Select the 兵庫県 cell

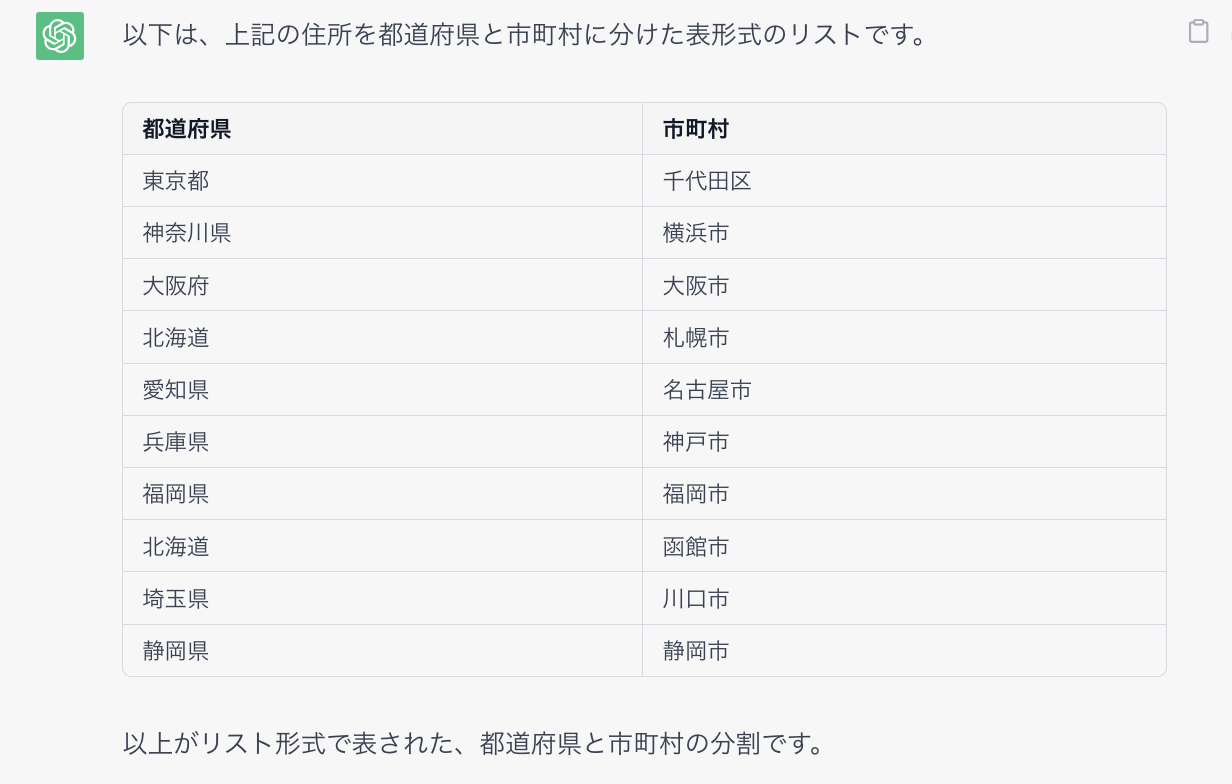[x=382, y=442]
